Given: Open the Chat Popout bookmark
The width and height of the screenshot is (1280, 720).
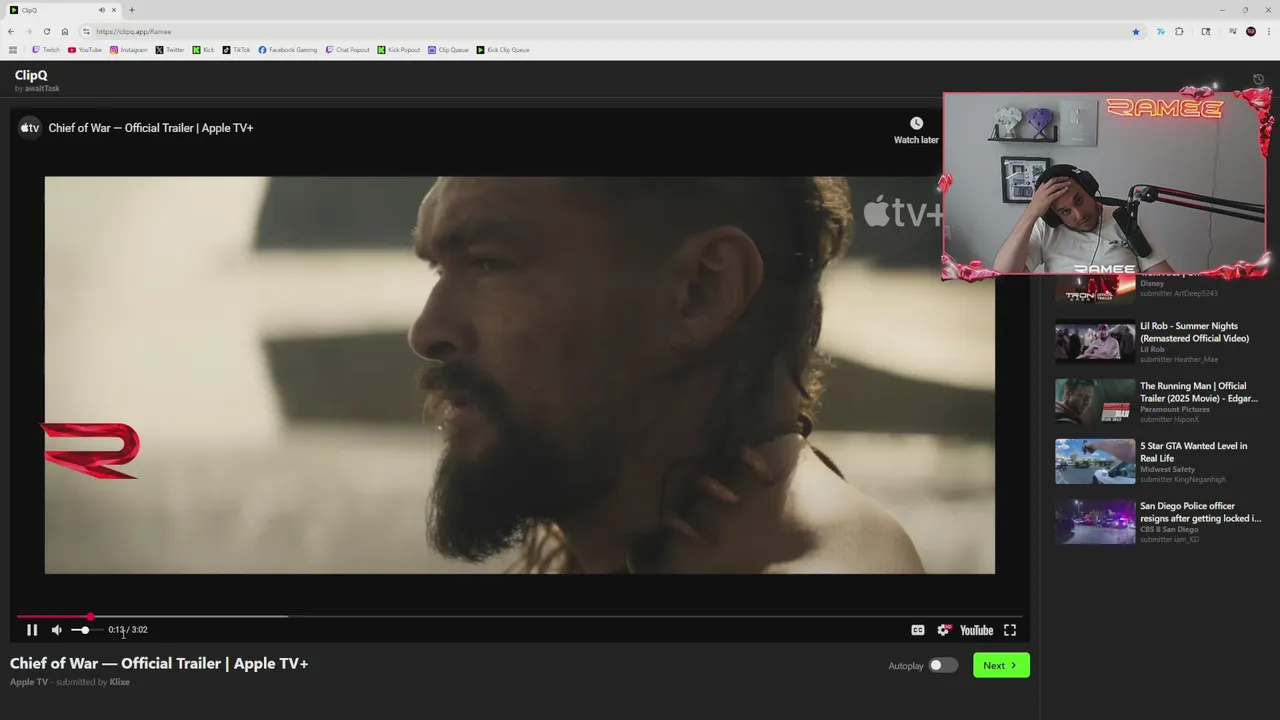Looking at the screenshot, I should 348,50.
